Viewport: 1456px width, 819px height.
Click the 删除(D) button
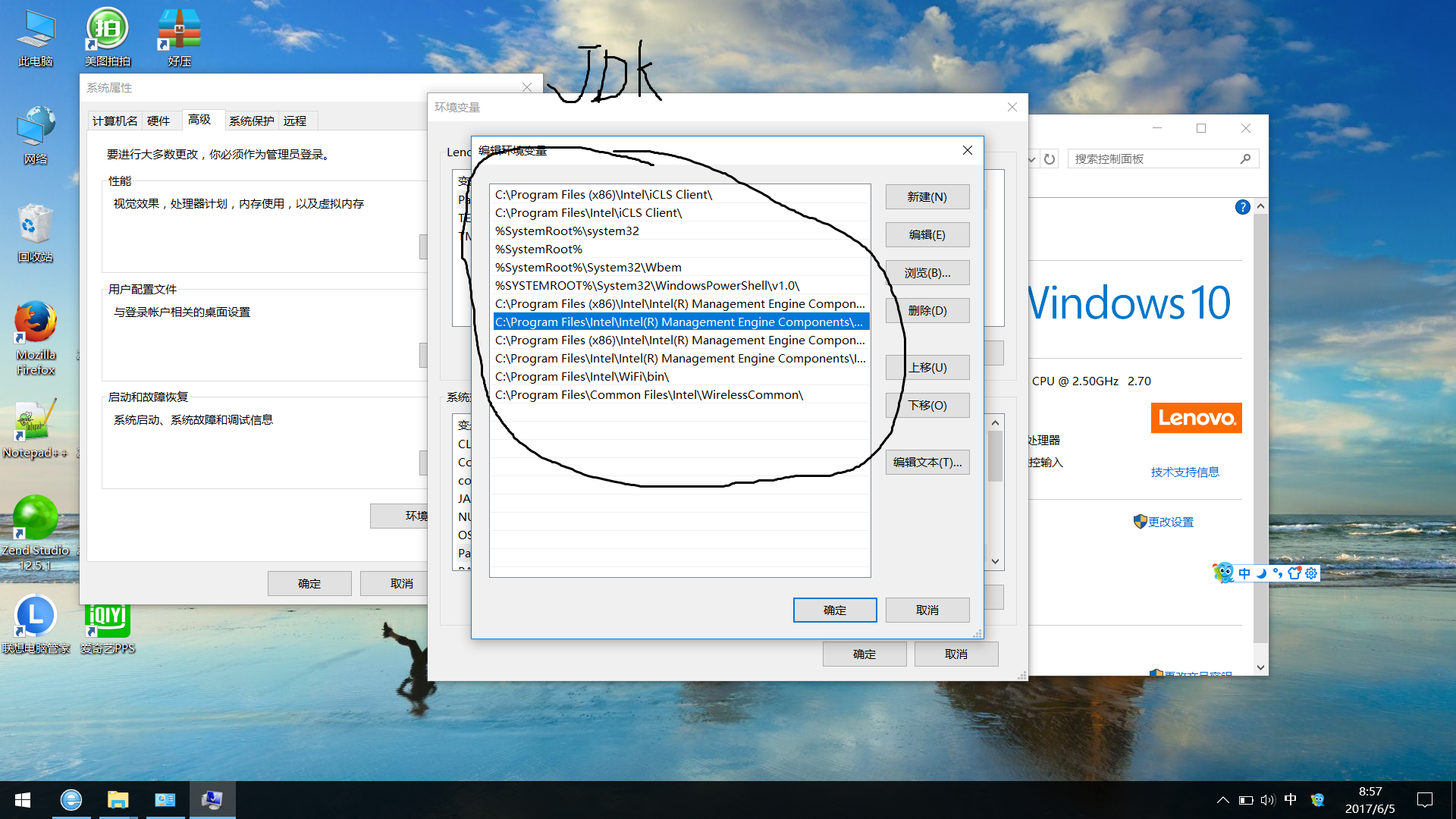(x=927, y=311)
